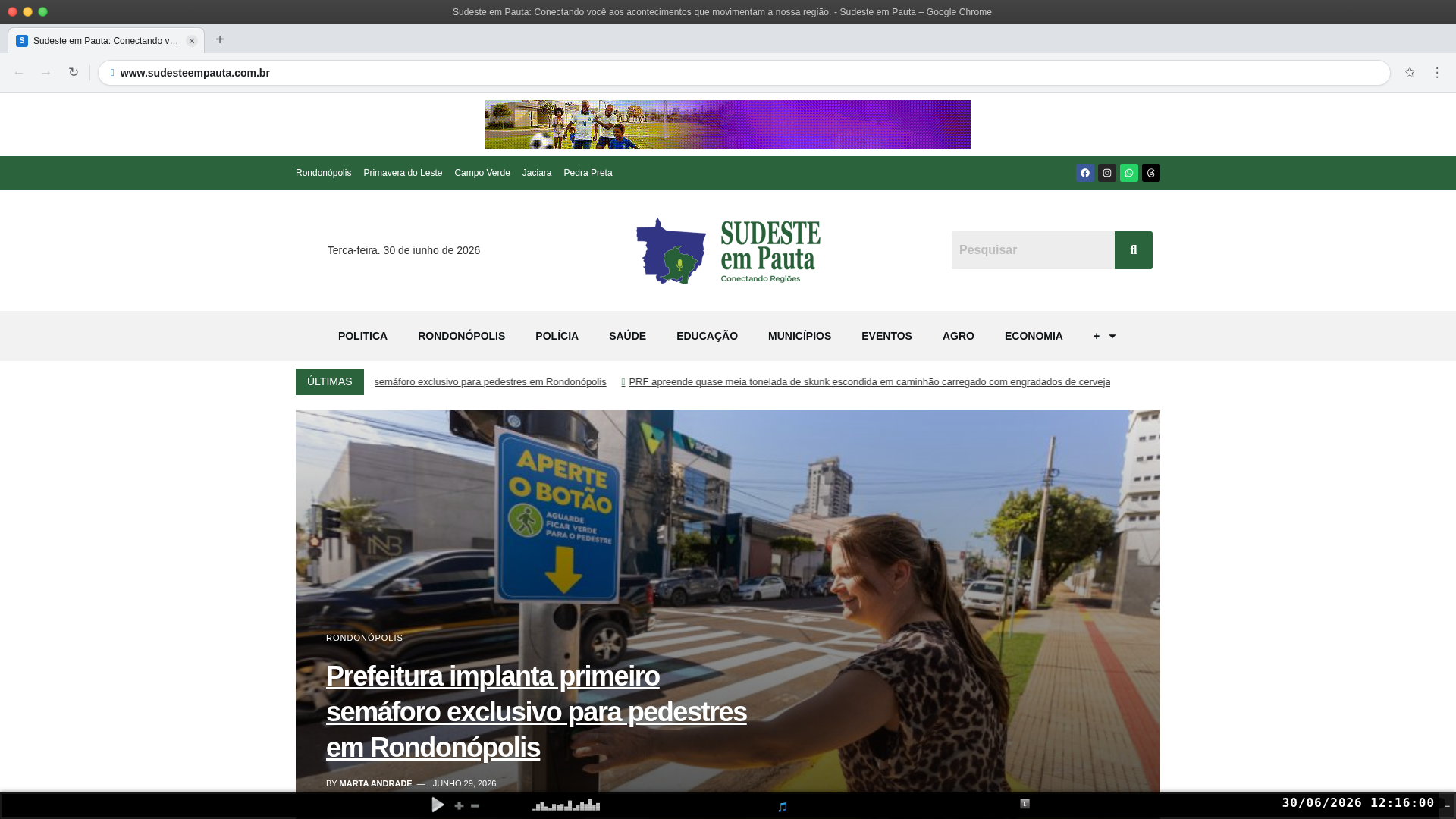Open the POLITICA menu section
Viewport: 1456px width, 819px height.
362,336
